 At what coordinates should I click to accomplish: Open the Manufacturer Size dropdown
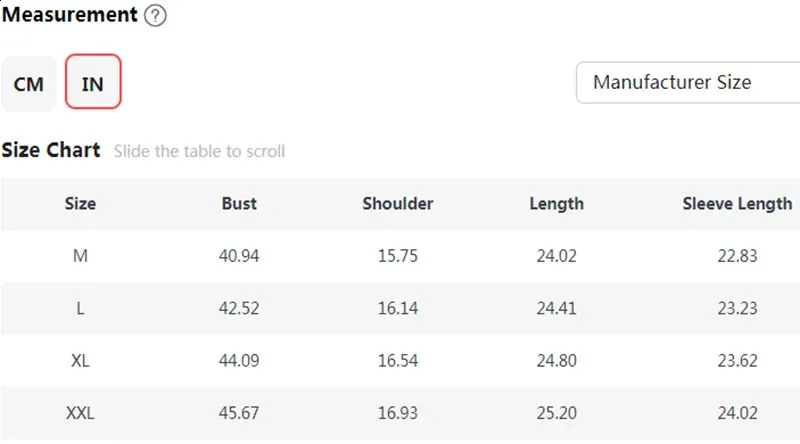coord(688,83)
